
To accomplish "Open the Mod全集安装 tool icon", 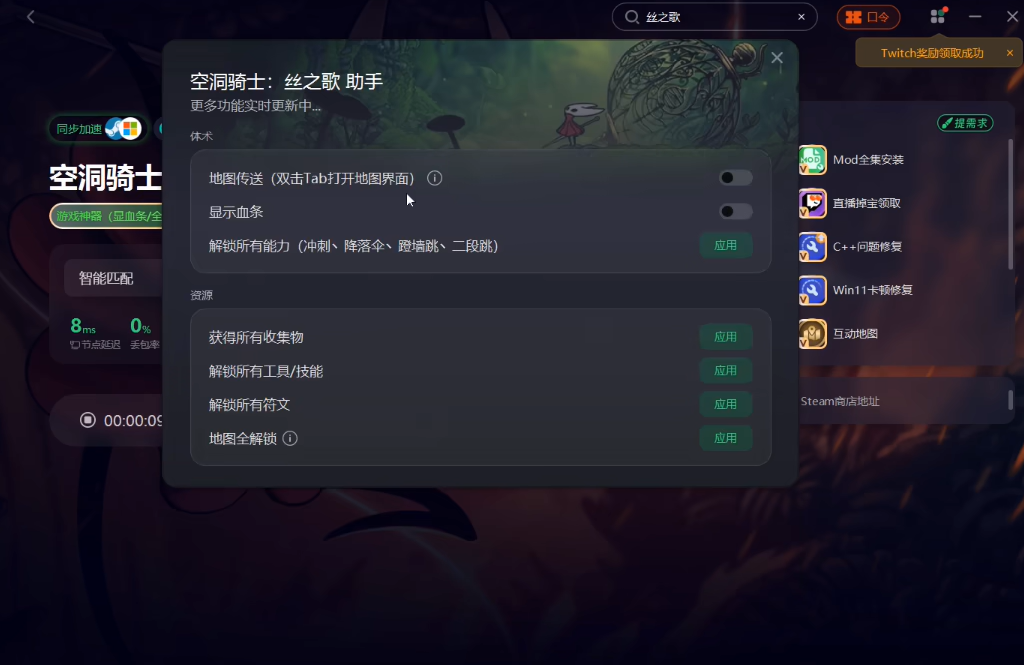I will click(812, 160).
